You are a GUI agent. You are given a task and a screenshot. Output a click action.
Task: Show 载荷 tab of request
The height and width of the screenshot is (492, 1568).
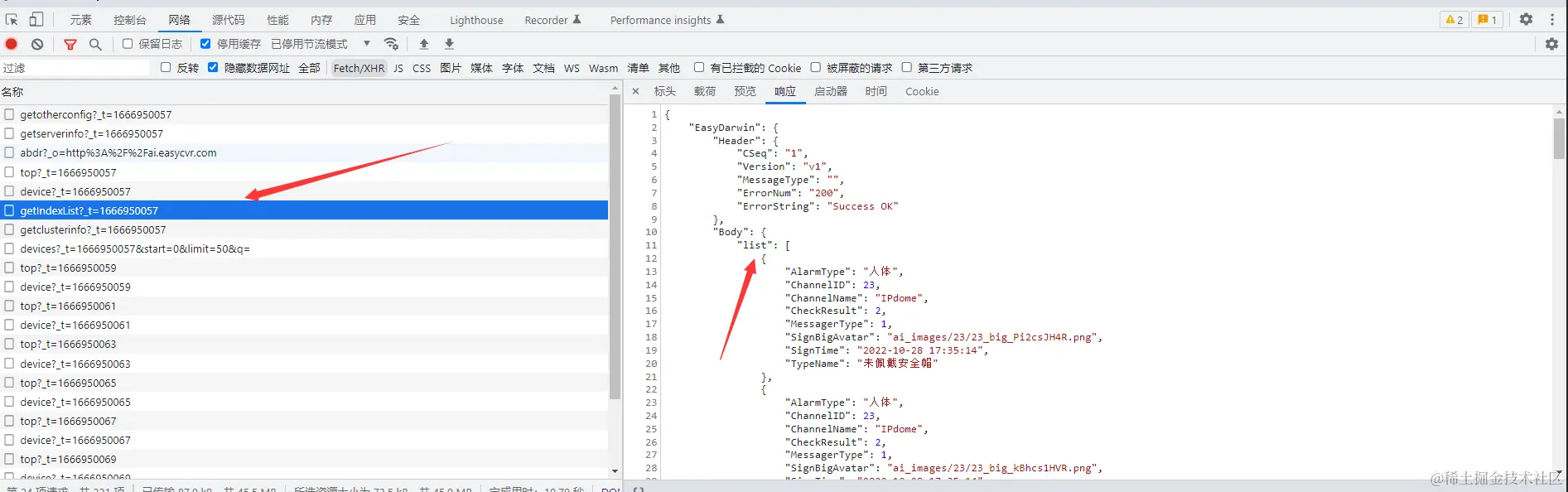[705, 92]
